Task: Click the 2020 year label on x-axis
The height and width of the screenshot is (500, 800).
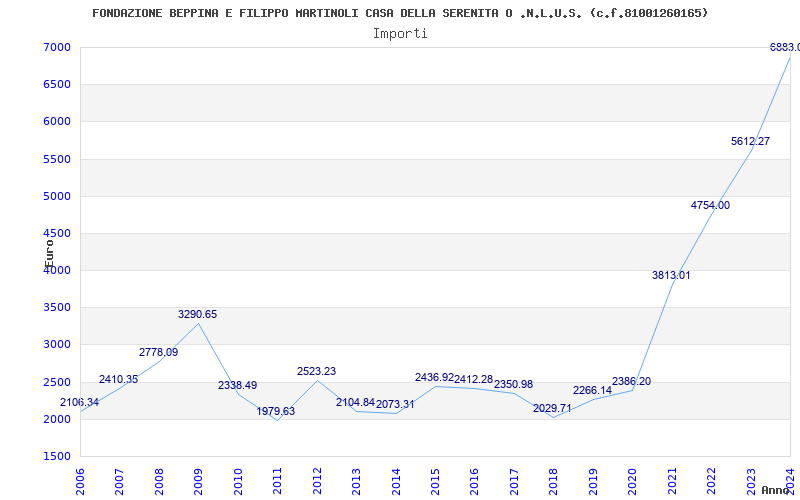Action: [x=633, y=482]
